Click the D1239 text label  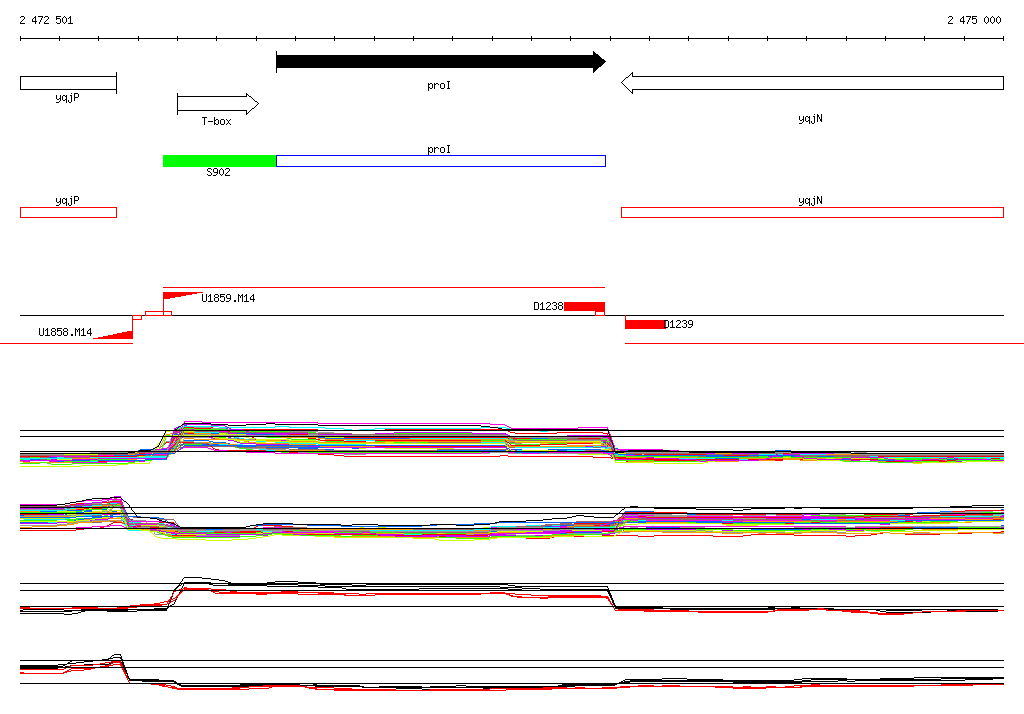679,324
